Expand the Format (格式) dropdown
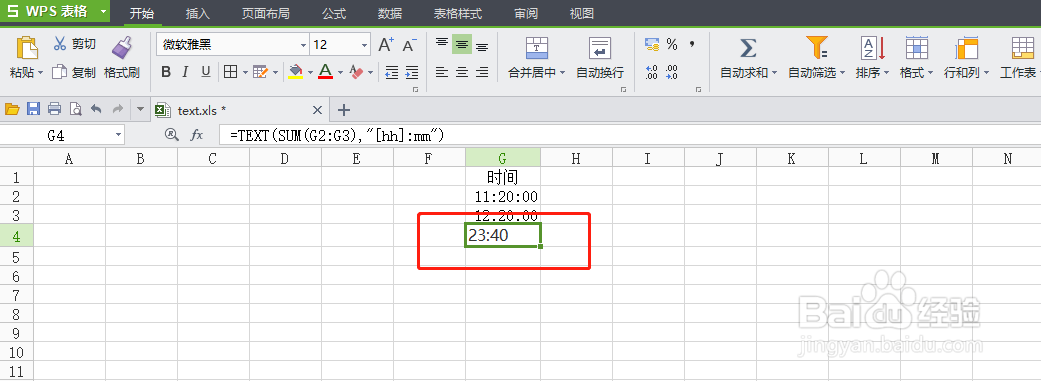Viewport: 1041px width, 381px height. tap(930, 73)
